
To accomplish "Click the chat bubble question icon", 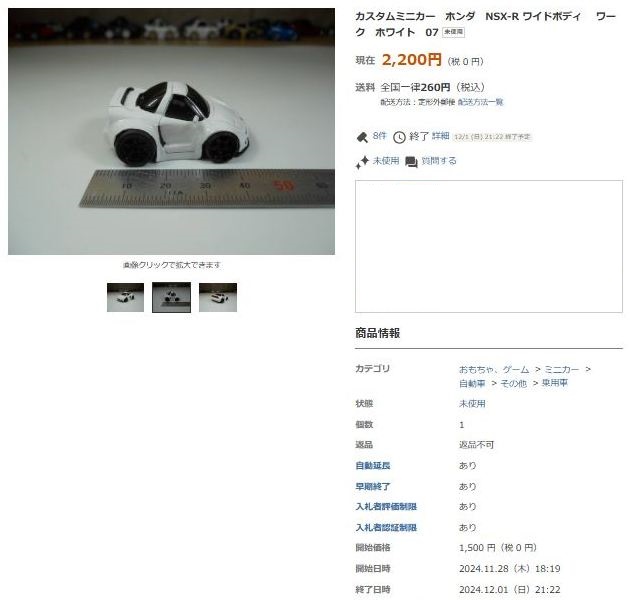I will [x=411, y=162].
